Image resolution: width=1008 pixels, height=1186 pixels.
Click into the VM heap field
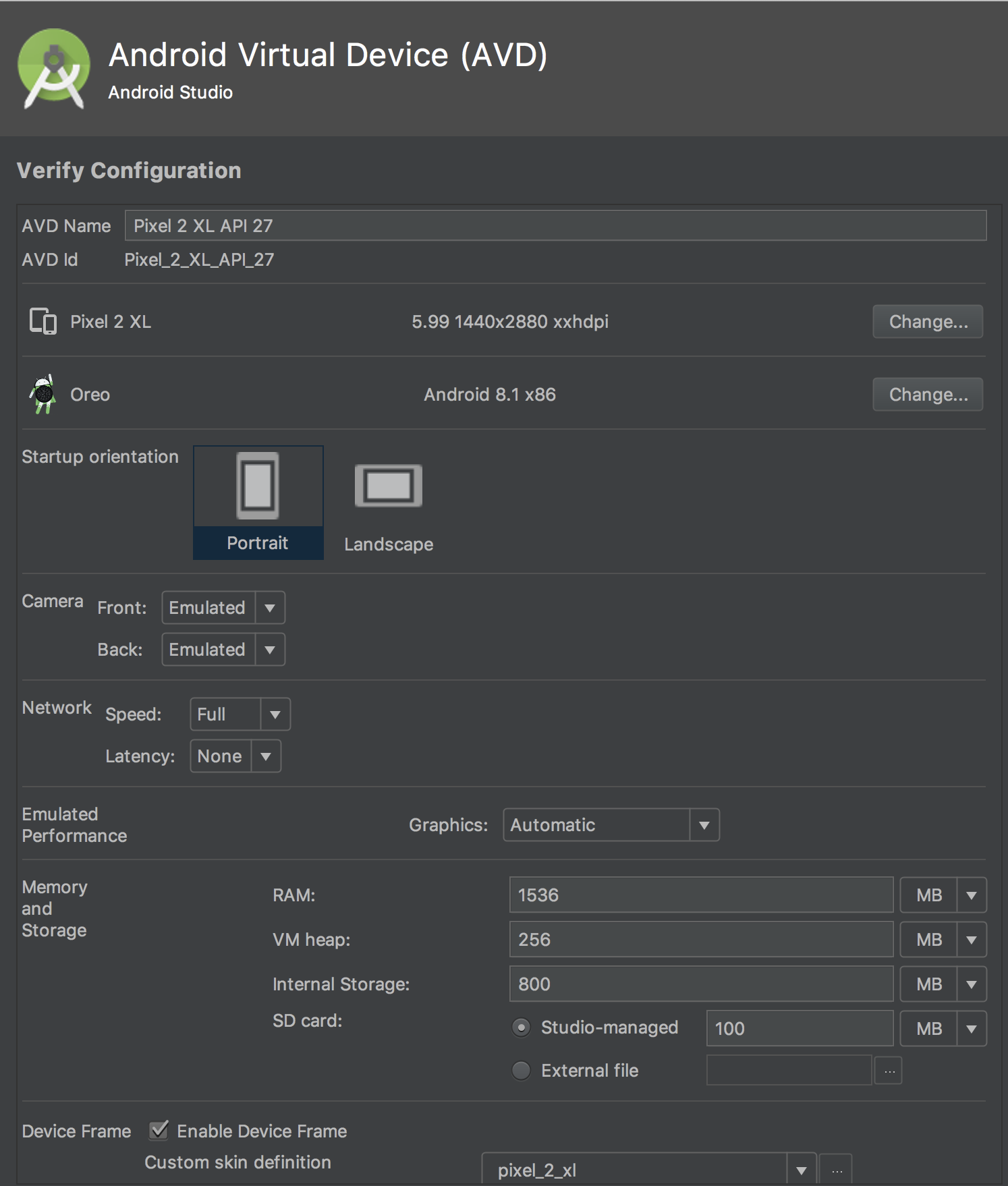[701, 940]
